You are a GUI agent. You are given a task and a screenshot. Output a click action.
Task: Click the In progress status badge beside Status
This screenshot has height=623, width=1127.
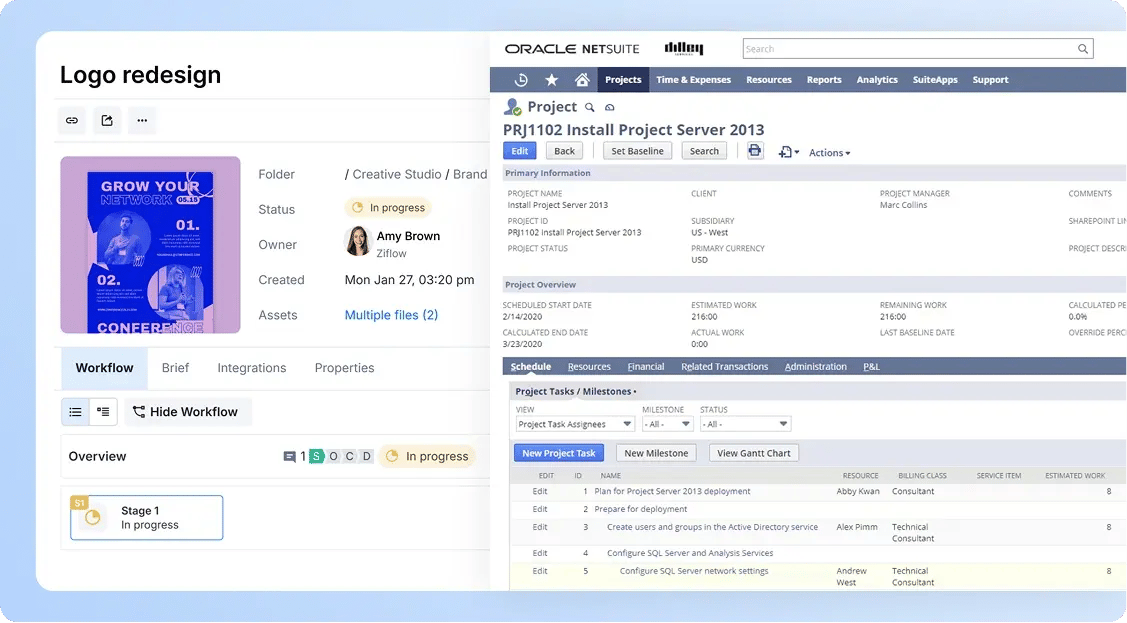pyautogui.click(x=389, y=208)
